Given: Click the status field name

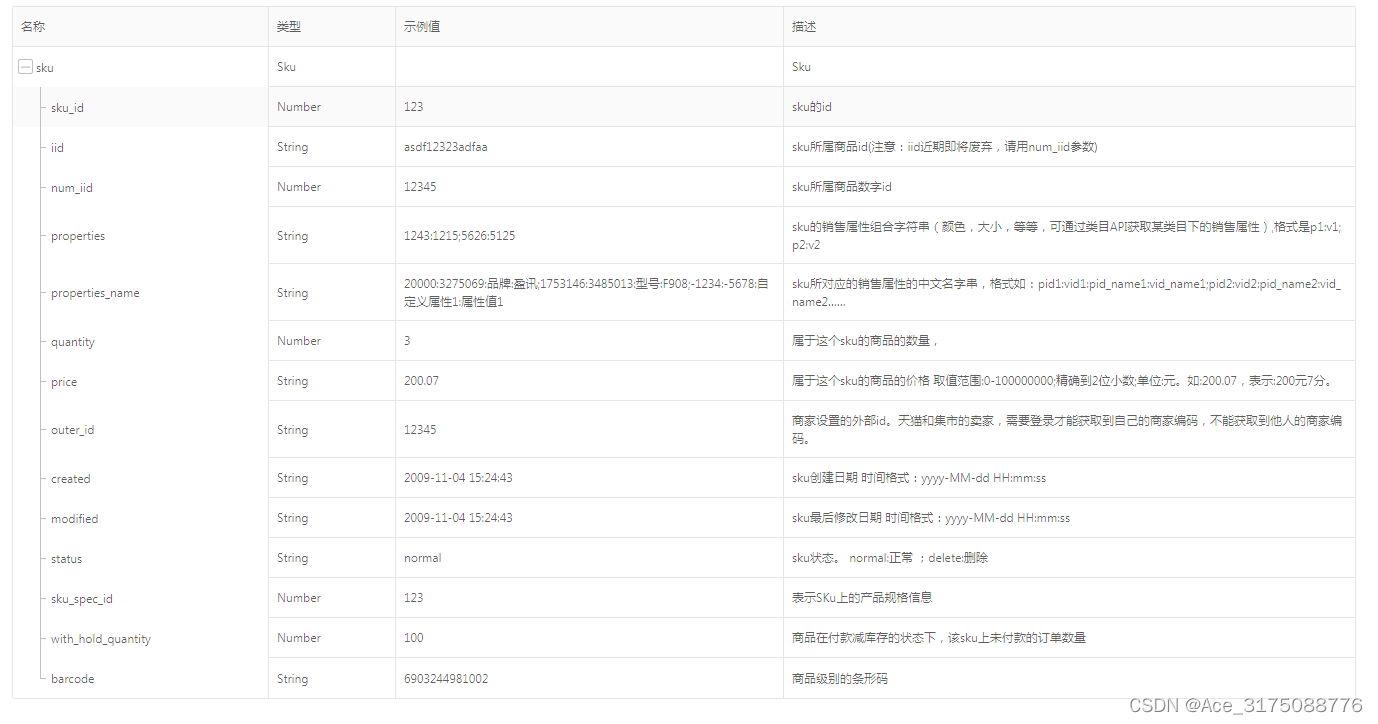Looking at the screenshot, I should click(x=64, y=558).
